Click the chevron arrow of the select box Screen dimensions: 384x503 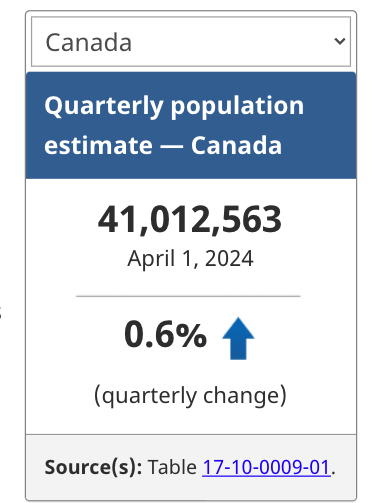pyautogui.click(x=340, y=41)
